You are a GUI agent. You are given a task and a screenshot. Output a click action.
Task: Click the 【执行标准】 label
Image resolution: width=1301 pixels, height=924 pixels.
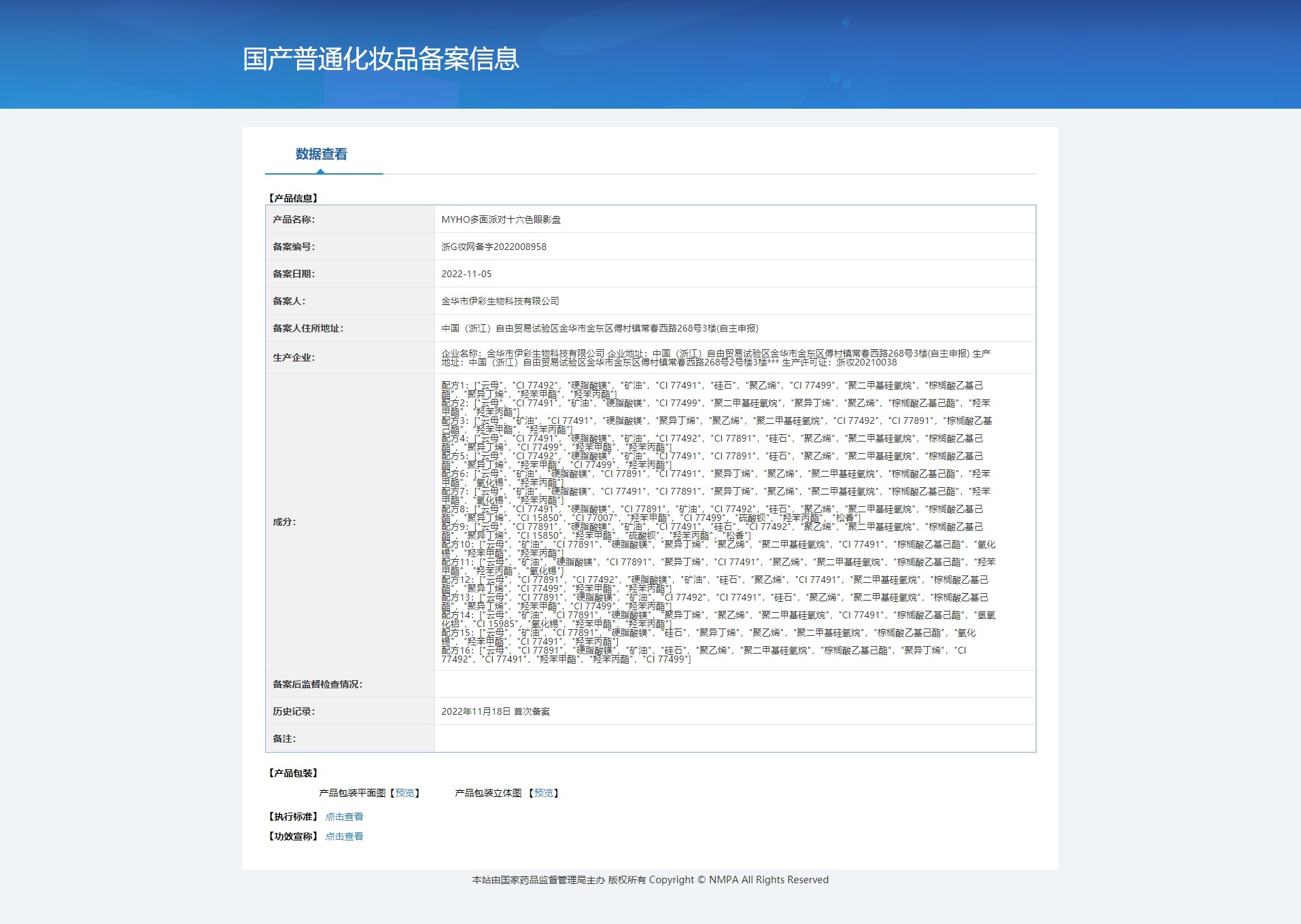tap(293, 817)
